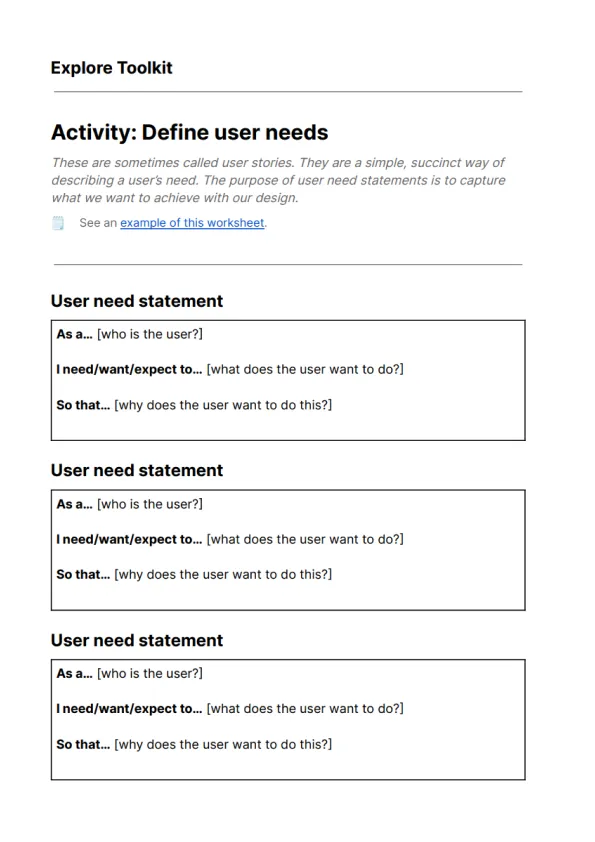Click 'I need/want/expect to...' in first statement box
This screenshot has width=595, height=842.
129,369
